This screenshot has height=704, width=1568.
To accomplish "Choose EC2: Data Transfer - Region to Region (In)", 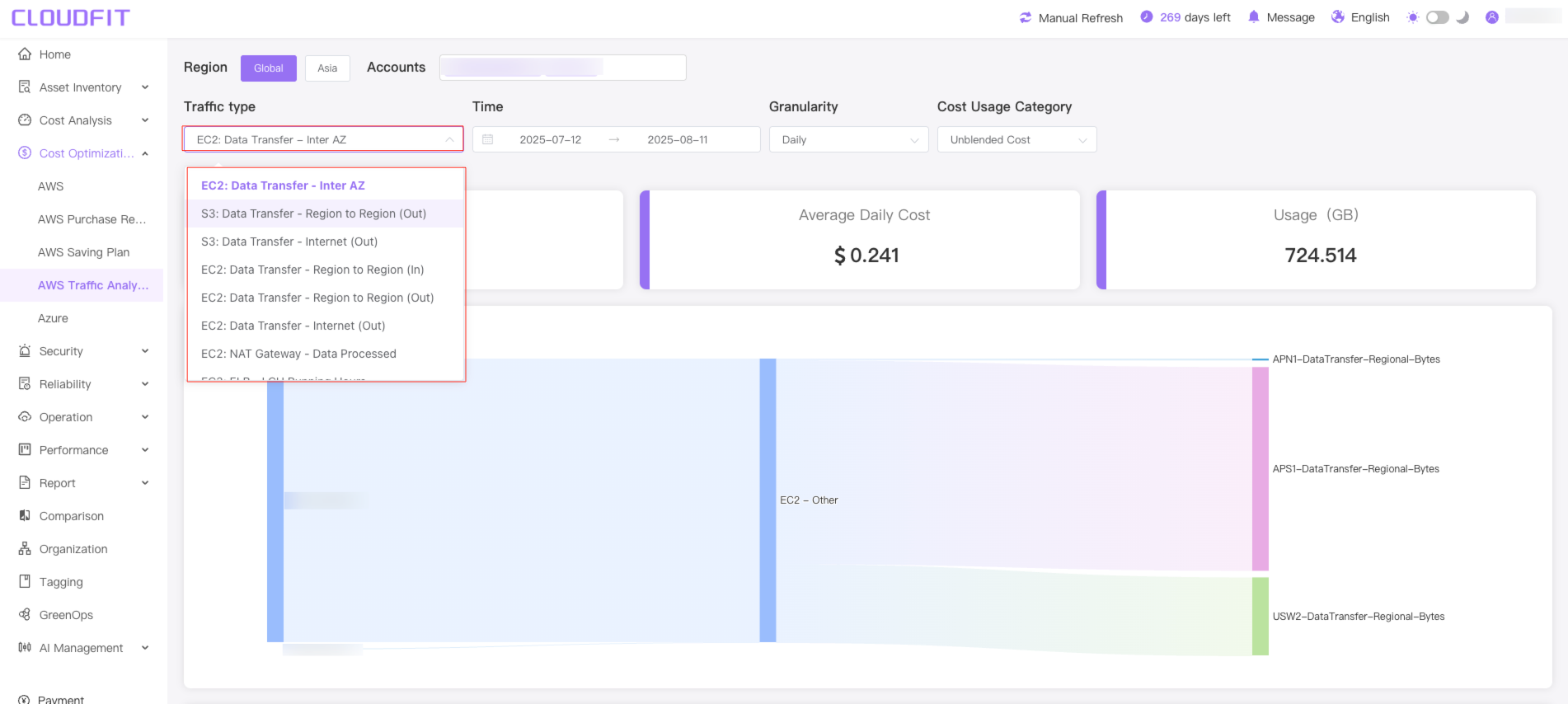I will click(x=326, y=270).
